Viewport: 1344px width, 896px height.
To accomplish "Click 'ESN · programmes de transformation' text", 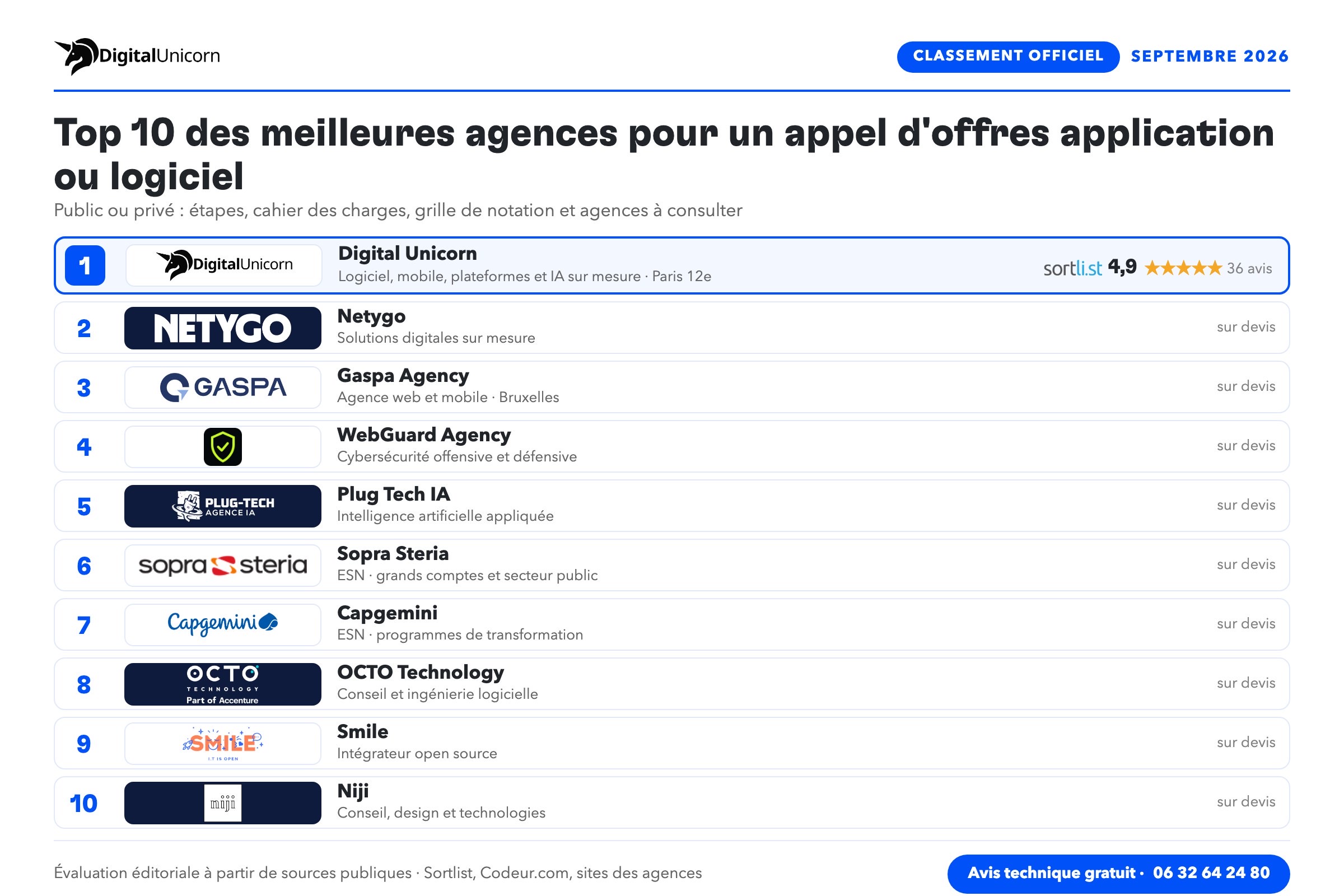I will click(x=460, y=635).
